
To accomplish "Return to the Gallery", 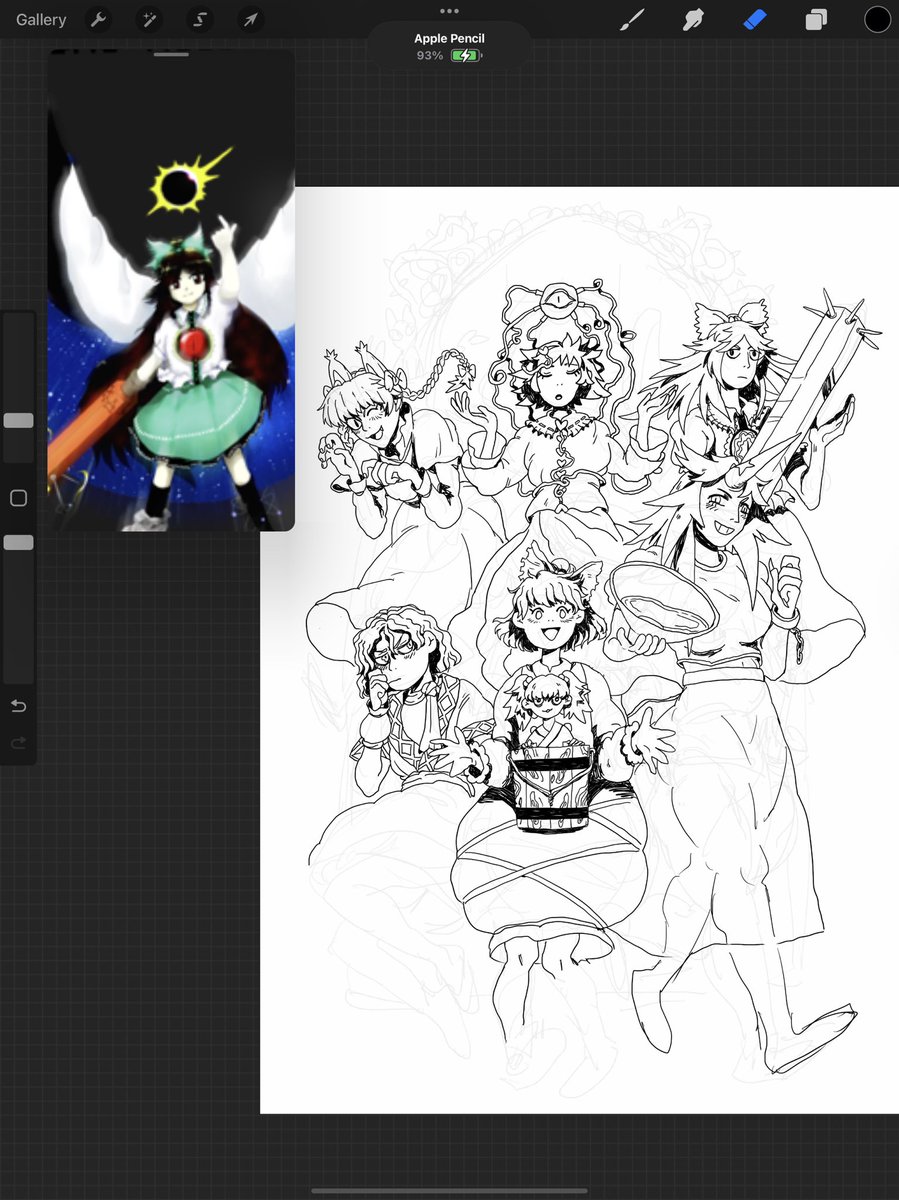I will (41, 19).
